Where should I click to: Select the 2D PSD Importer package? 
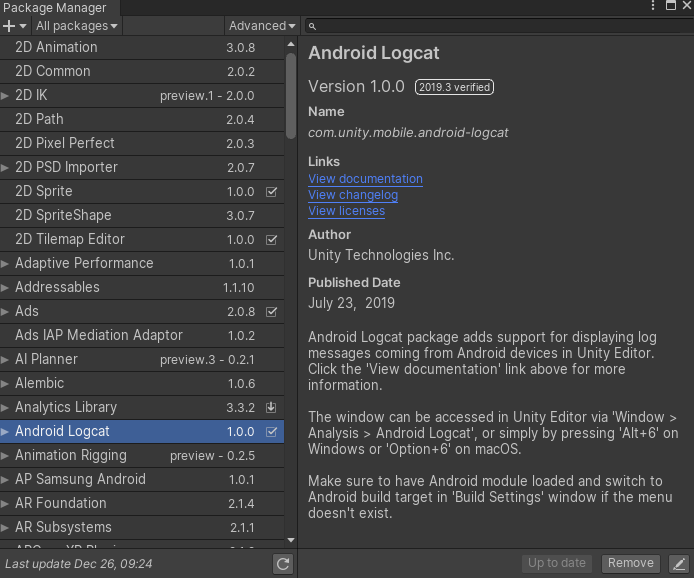142,167
